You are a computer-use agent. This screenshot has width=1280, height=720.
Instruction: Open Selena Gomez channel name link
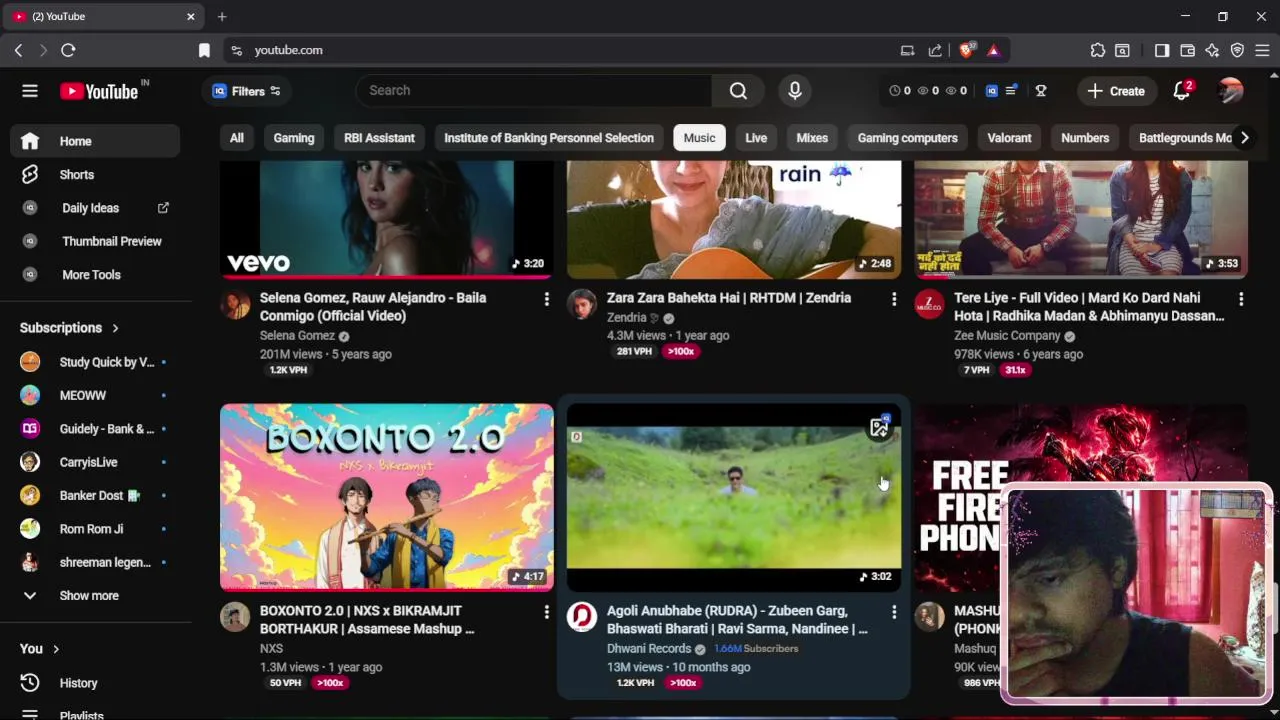tap(297, 336)
